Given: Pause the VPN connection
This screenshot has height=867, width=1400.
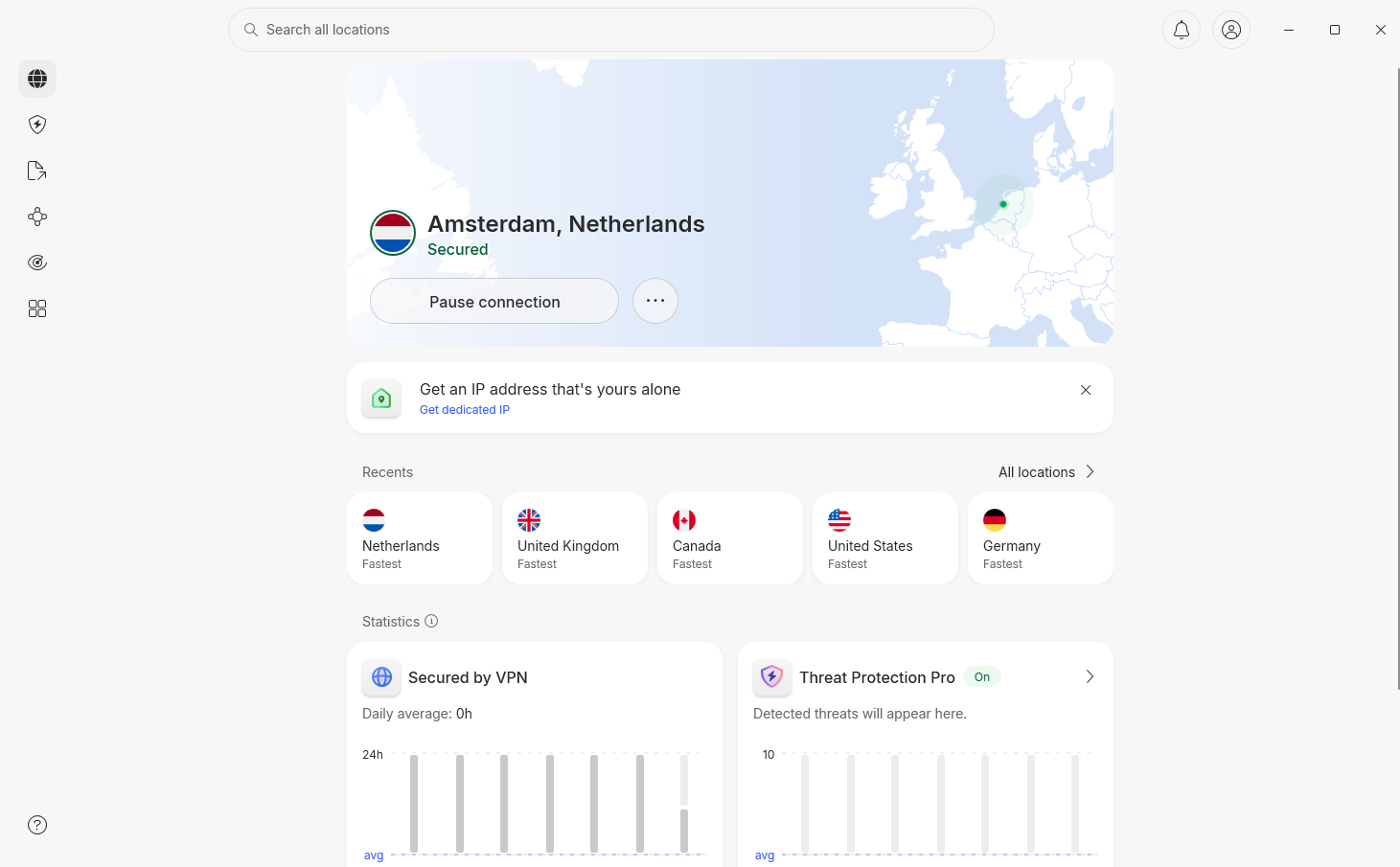Looking at the screenshot, I should pyautogui.click(x=494, y=301).
